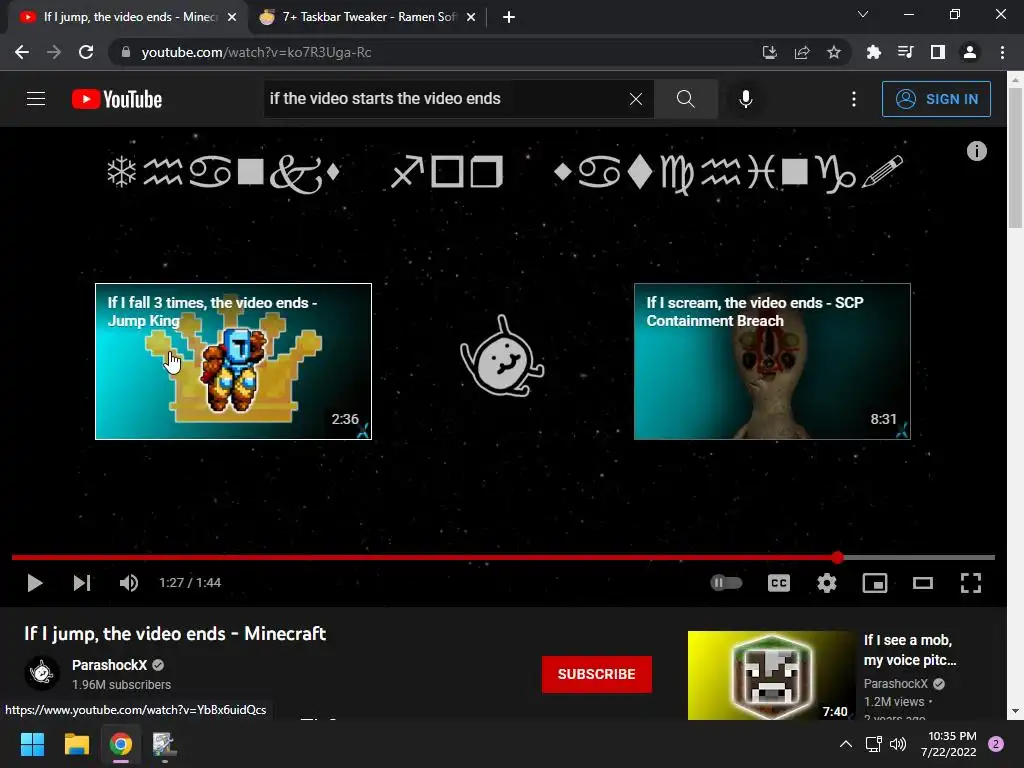Open Chrome tab search chevron
Screen dimensions: 1024x768
coord(863,14)
